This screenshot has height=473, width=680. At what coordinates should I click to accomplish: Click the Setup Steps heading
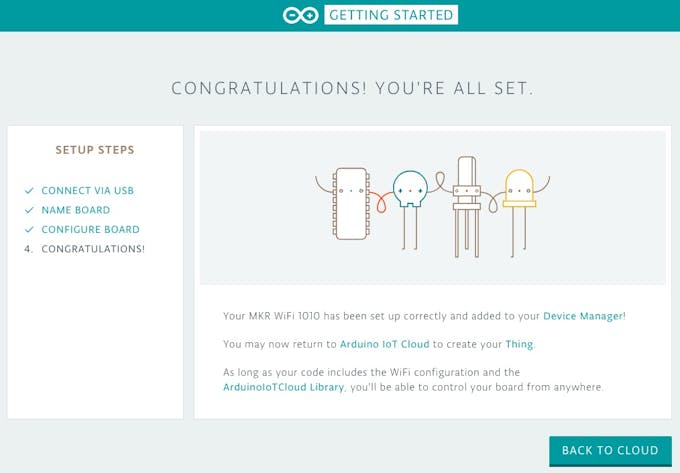(95, 151)
